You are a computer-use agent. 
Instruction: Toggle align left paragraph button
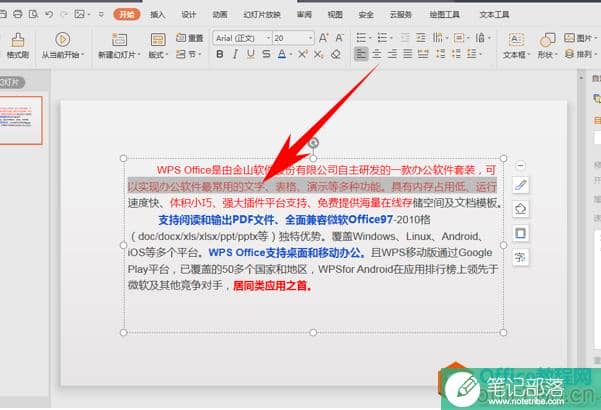pyautogui.click(x=361, y=54)
